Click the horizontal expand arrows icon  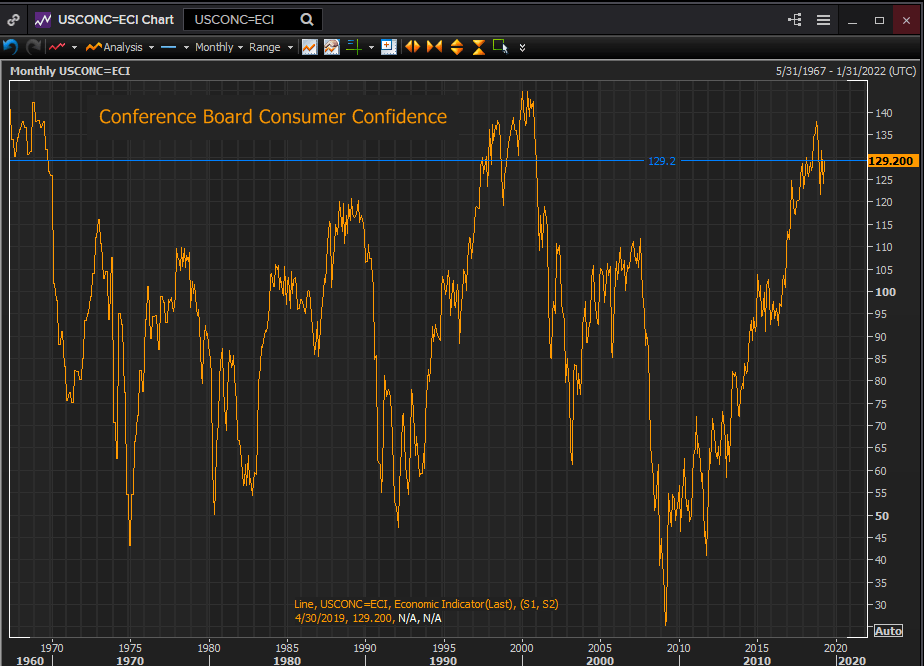412,47
